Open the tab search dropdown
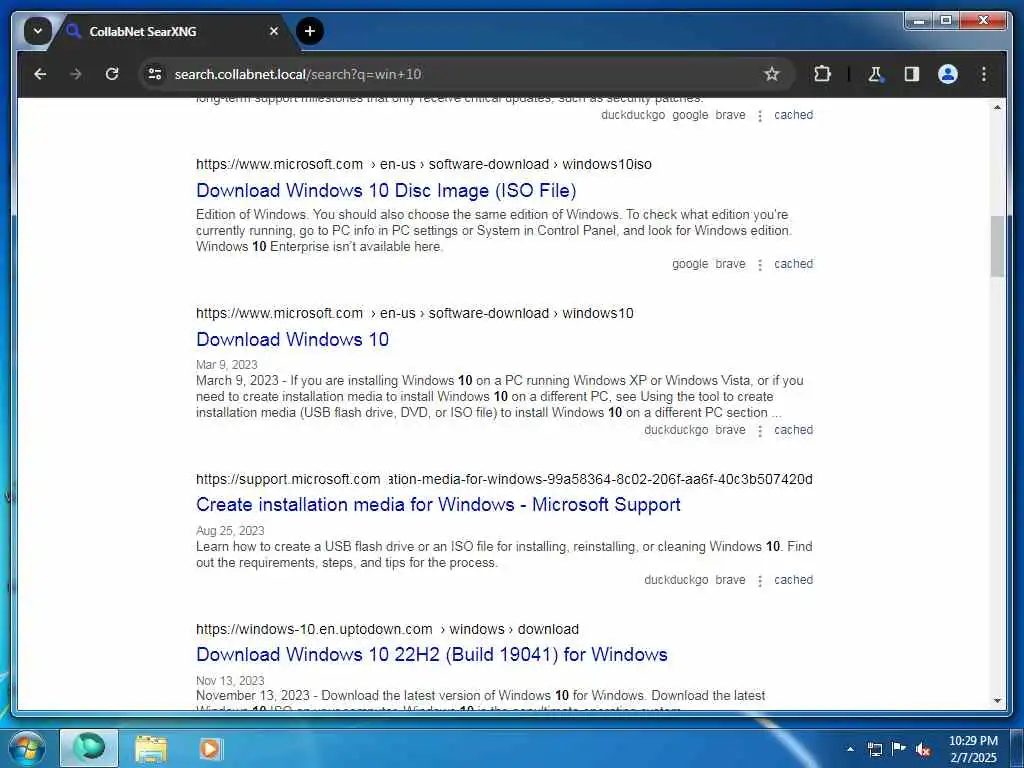Image resolution: width=1024 pixels, height=768 pixels. [38, 31]
